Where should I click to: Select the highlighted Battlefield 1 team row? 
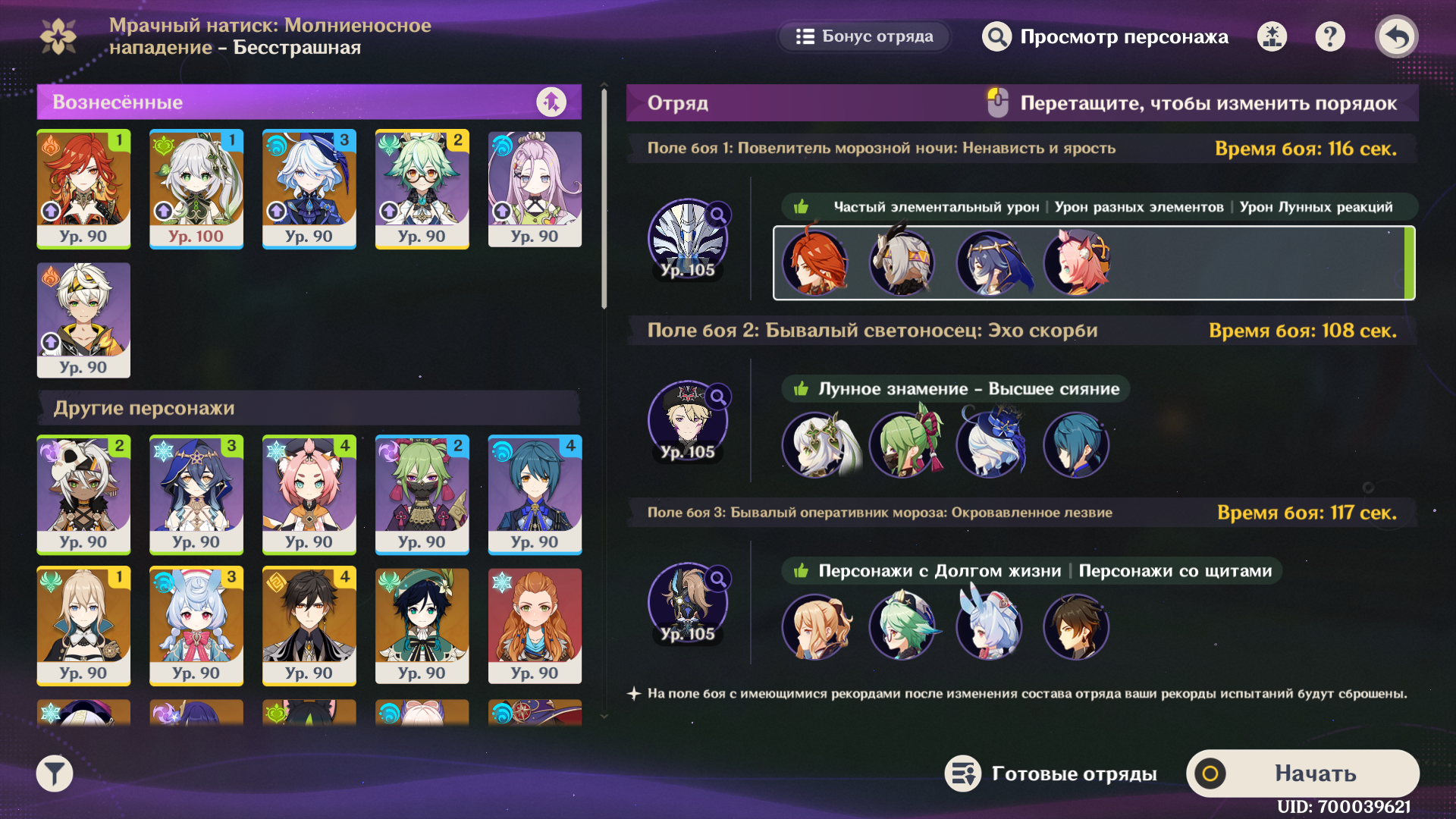pyautogui.click(x=1094, y=263)
